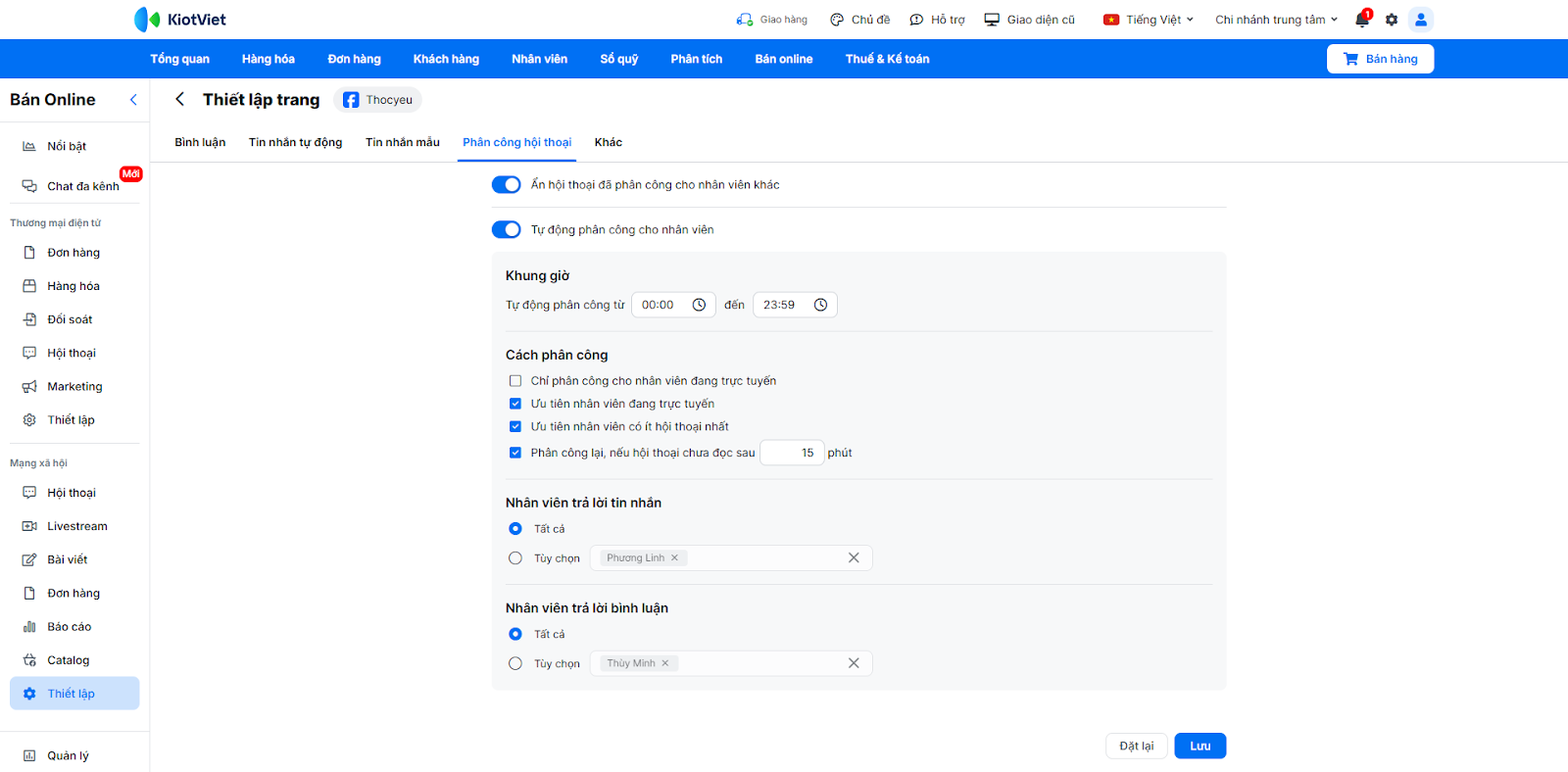The image size is (1568, 772).
Task: Click the Facebook page chip Thocyeu
Action: (x=378, y=100)
